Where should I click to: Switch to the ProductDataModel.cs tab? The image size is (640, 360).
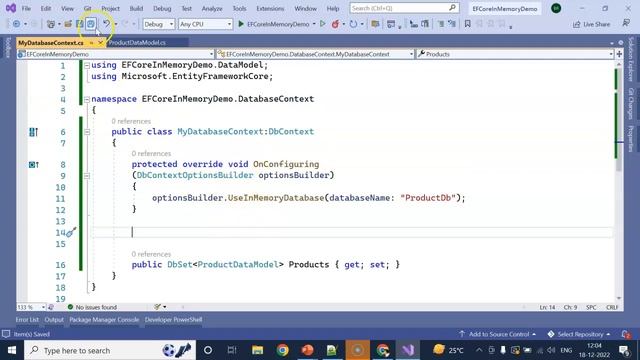[x=137, y=42]
